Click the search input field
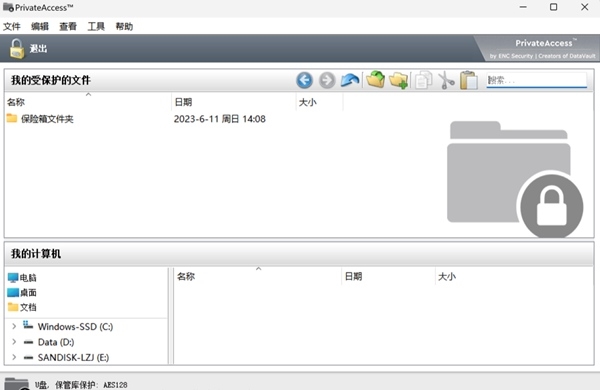Screen dimensions: 600x390 [x=536, y=80]
